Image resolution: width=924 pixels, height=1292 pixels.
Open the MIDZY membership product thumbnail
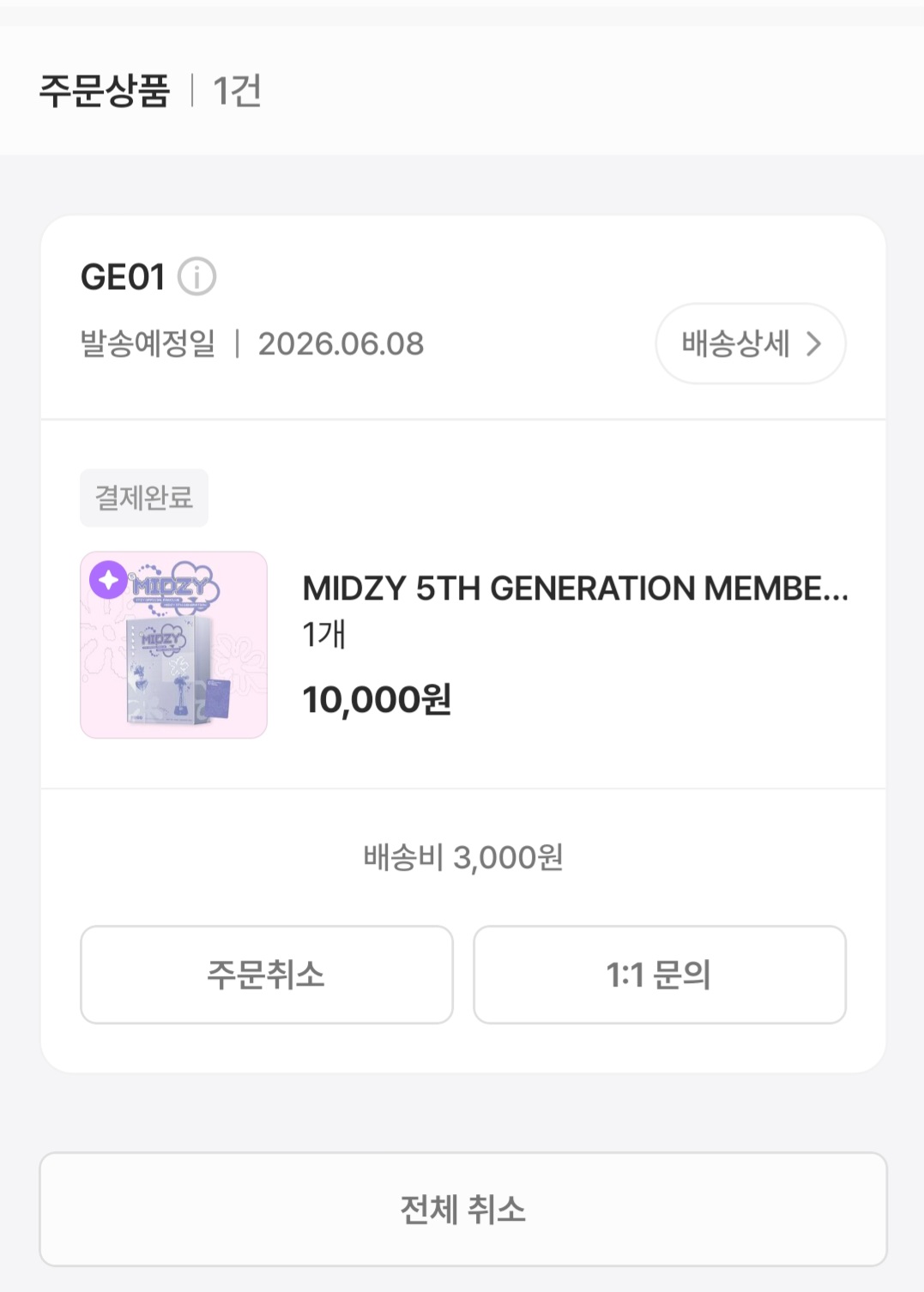pos(174,645)
